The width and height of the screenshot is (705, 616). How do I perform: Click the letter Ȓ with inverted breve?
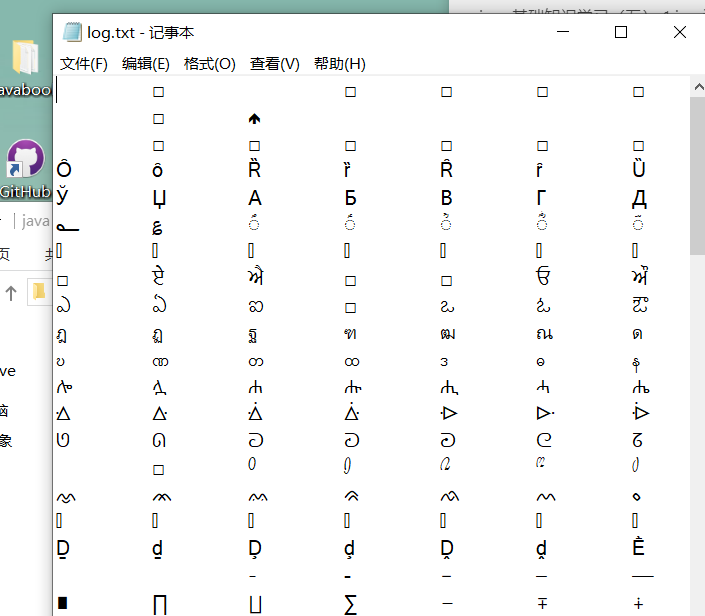tap(446, 168)
